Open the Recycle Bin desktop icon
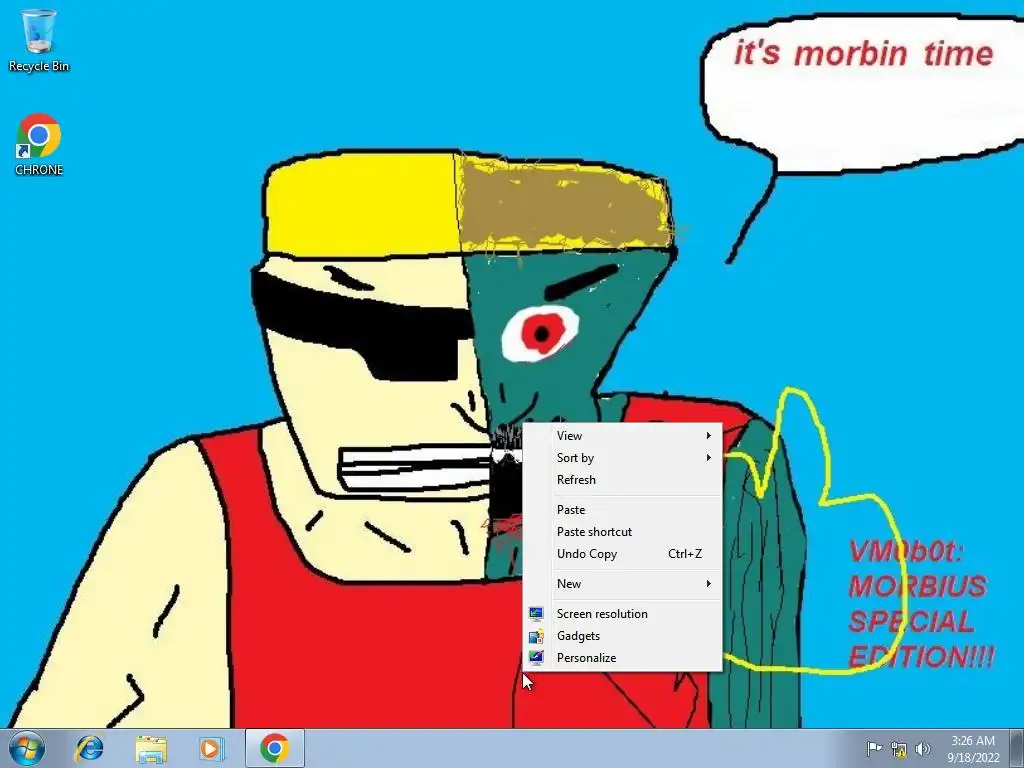The width and height of the screenshot is (1024, 768). click(39, 40)
